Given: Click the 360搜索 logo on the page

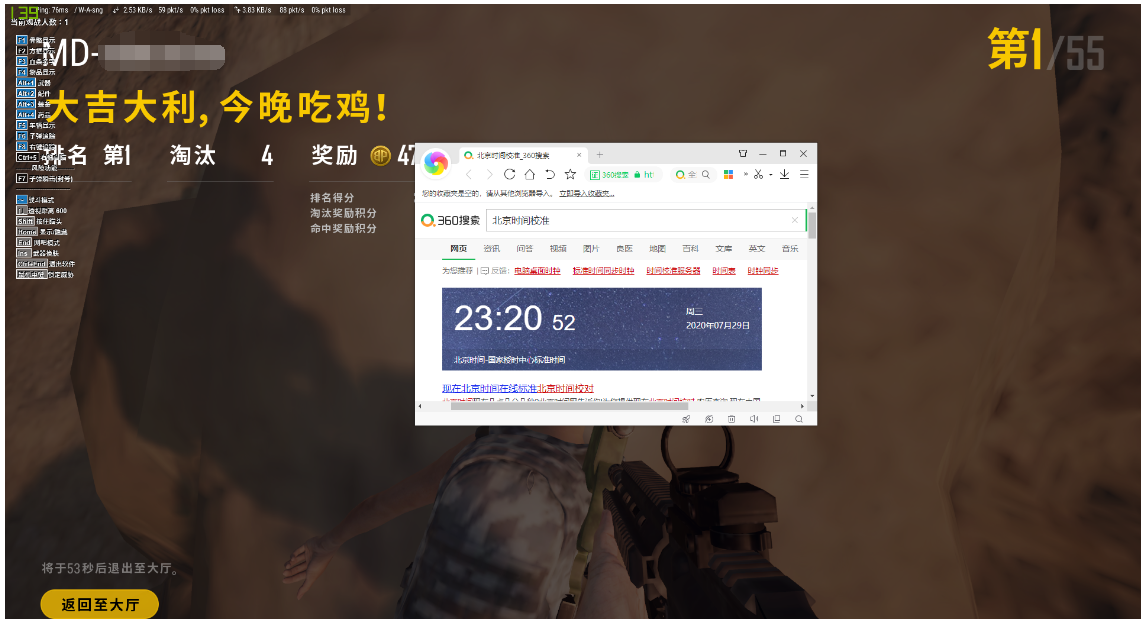Looking at the screenshot, I should 451,220.
